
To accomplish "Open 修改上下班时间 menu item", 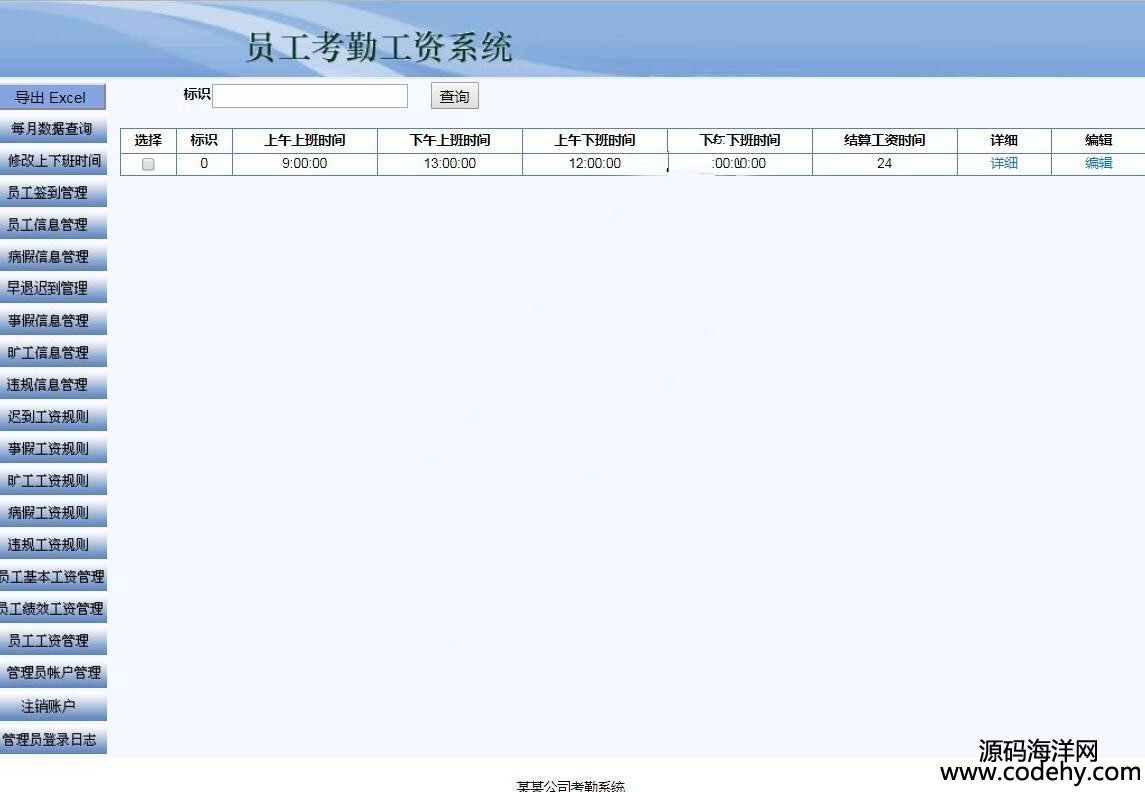I will (x=53, y=161).
